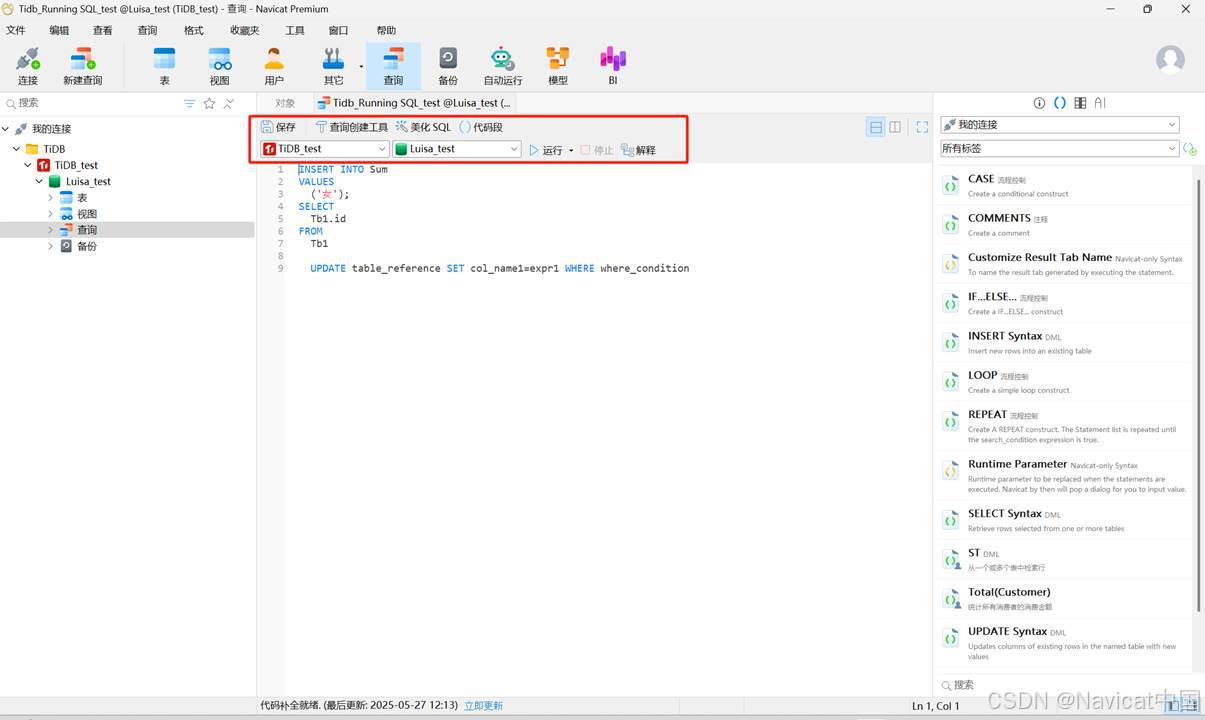Open the 备份 (Backup) toolbar icon
Viewport: 1205px width, 720px height.
pos(448,66)
